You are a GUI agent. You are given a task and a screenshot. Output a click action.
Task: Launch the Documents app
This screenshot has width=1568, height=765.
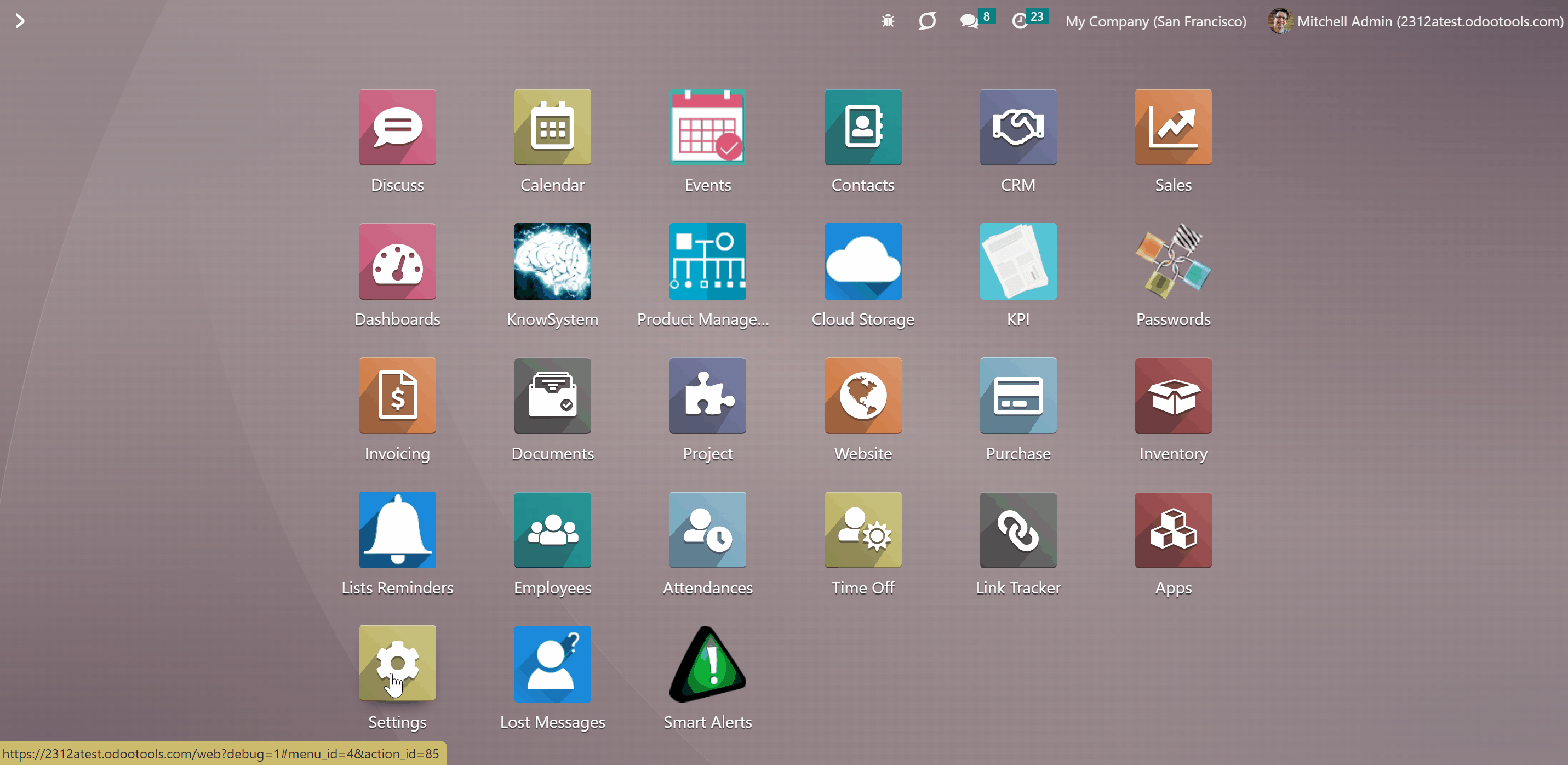pyautogui.click(x=553, y=396)
